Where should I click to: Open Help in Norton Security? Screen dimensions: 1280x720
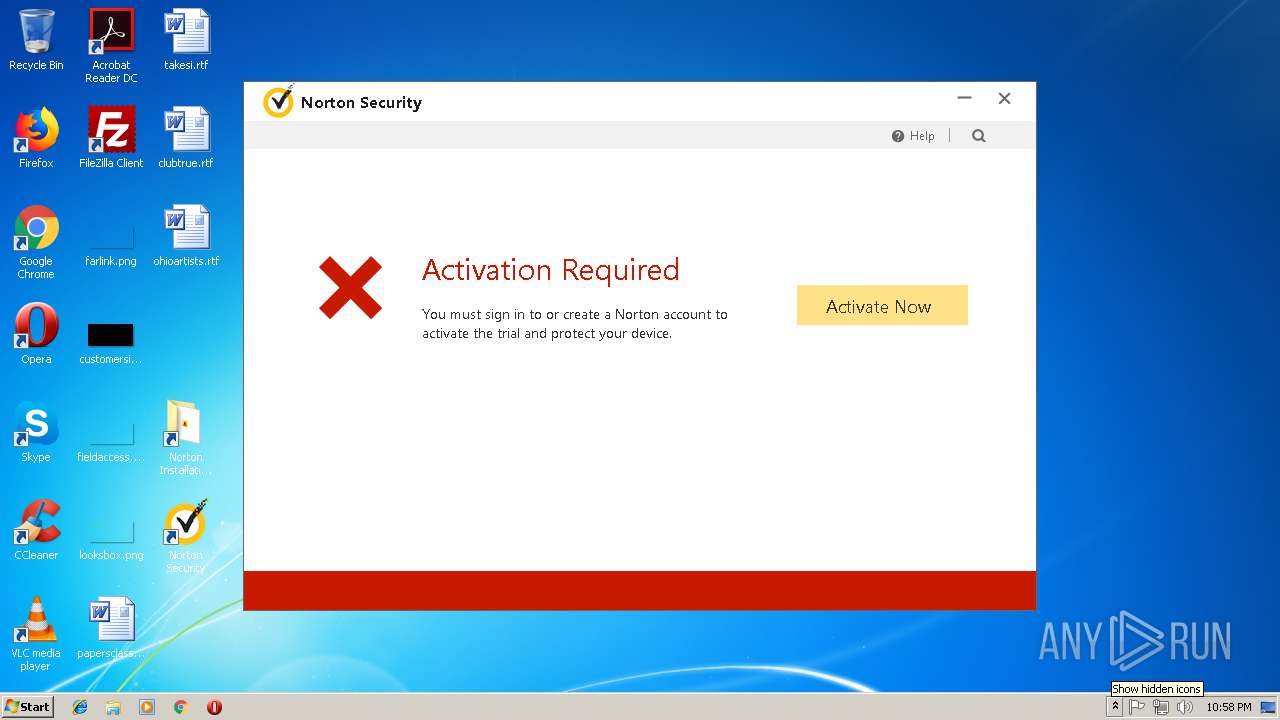tap(913, 136)
